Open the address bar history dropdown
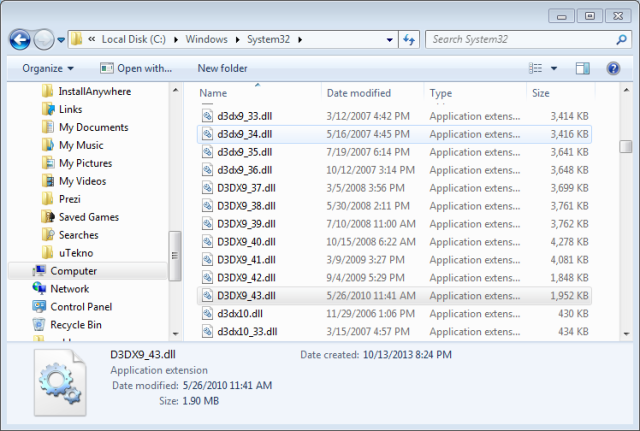Image resolution: width=640 pixels, height=431 pixels. (x=390, y=40)
